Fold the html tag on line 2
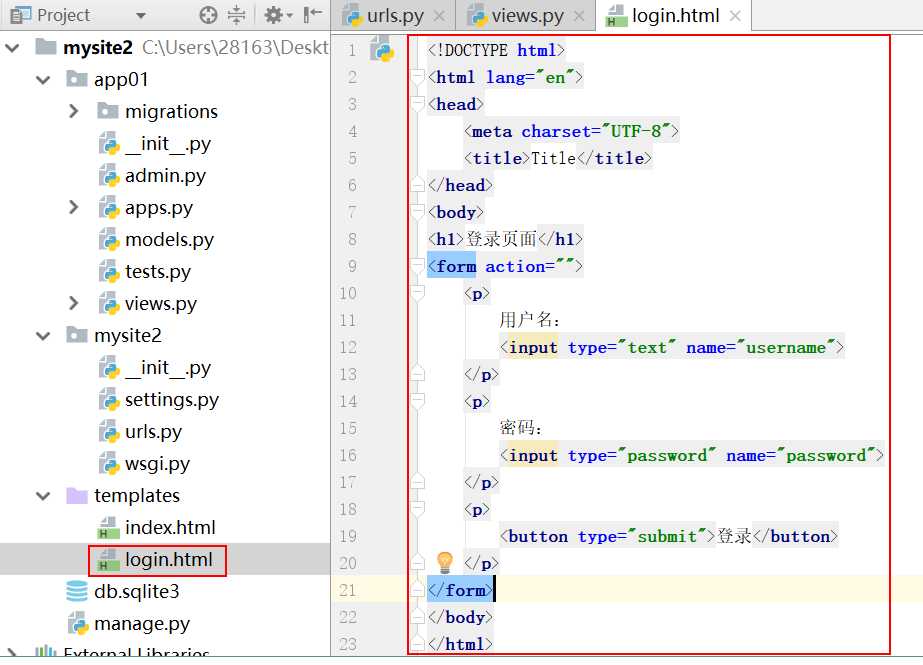This screenshot has width=923, height=665. click(x=417, y=77)
